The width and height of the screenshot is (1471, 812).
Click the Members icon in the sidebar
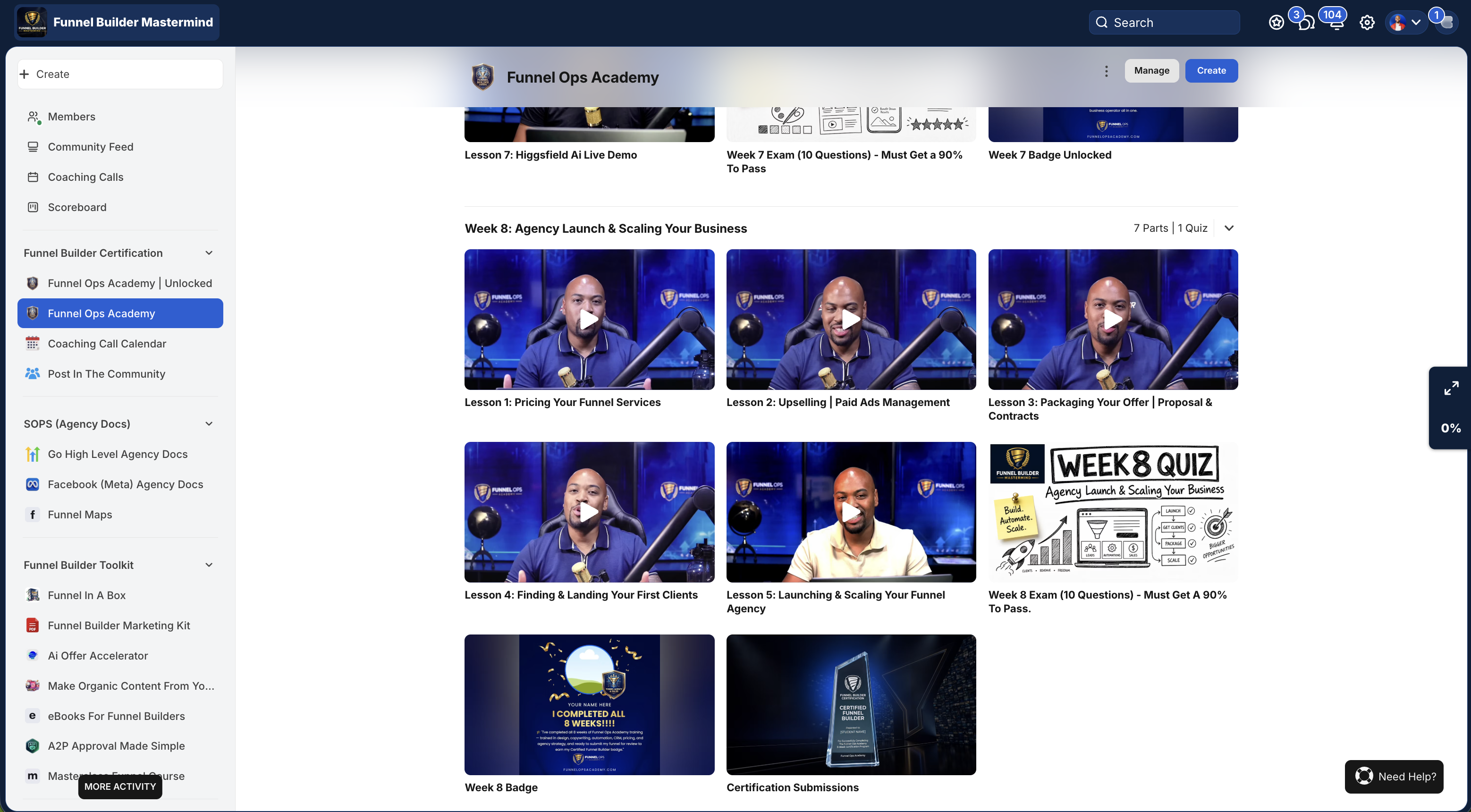33,117
